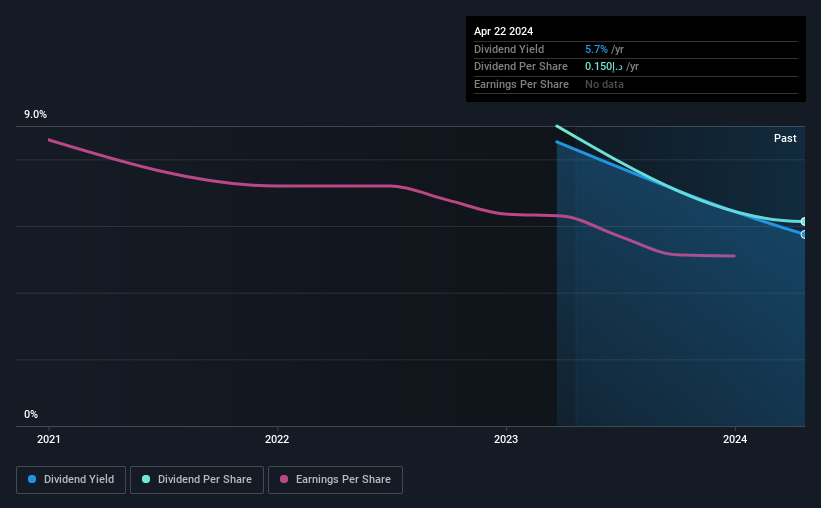Click the 2022 label on the time axis

pos(277,439)
